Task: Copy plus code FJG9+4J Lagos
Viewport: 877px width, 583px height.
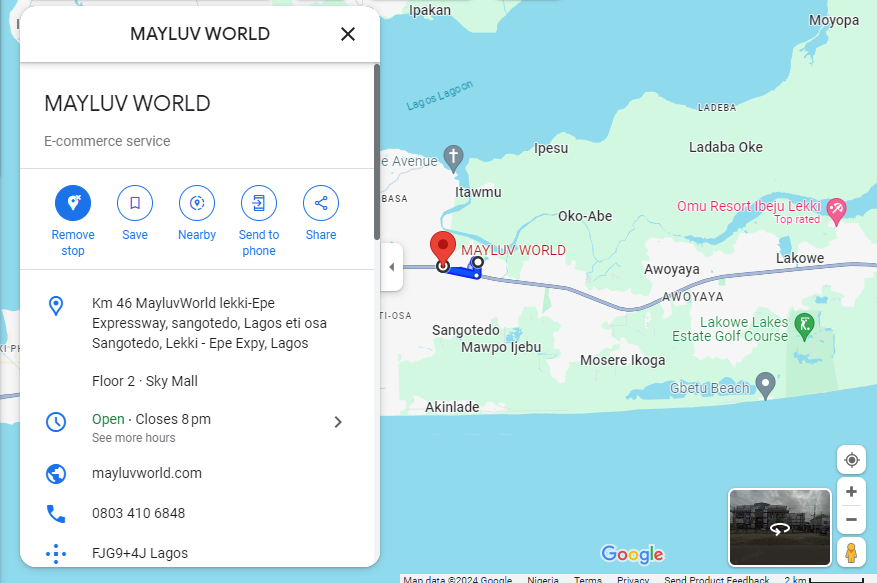Action: (x=140, y=553)
